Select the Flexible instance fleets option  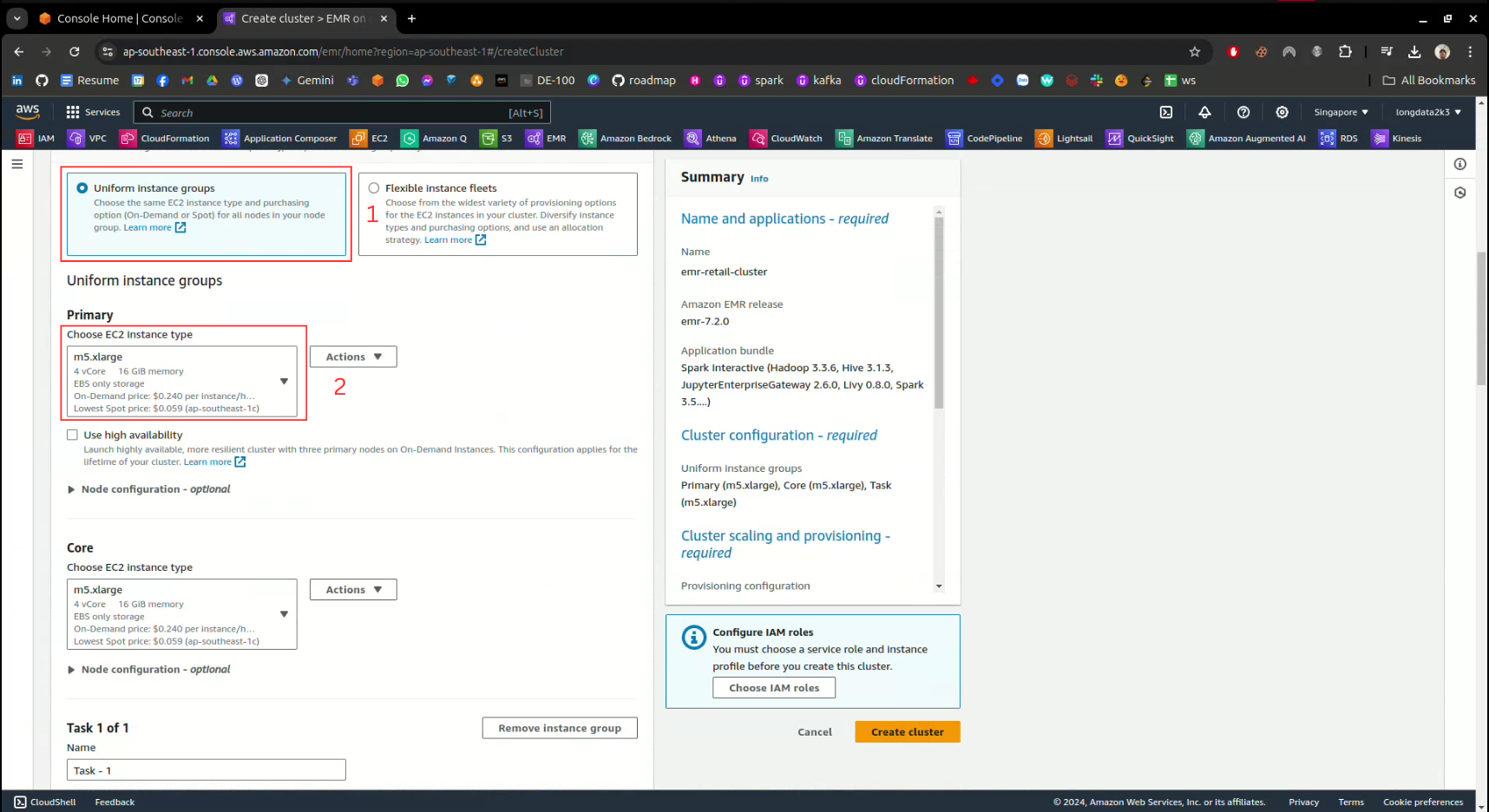(x=374, y=188)
